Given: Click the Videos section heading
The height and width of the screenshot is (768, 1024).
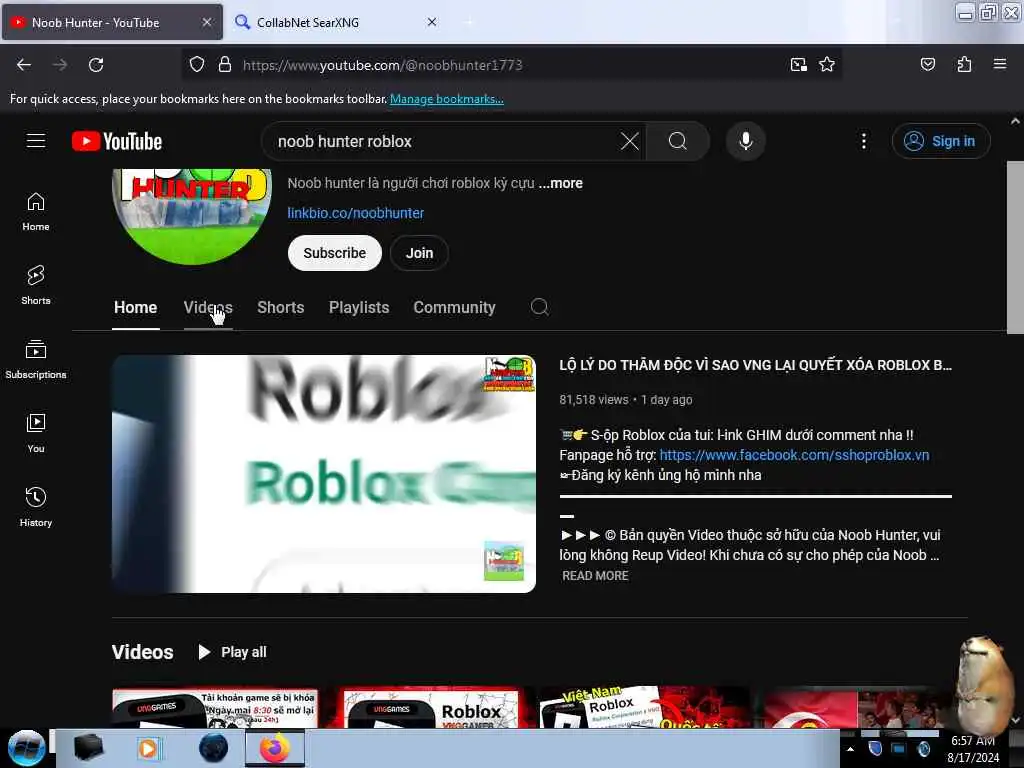Looking at the screenshot, I should click(x=142, y=652).
